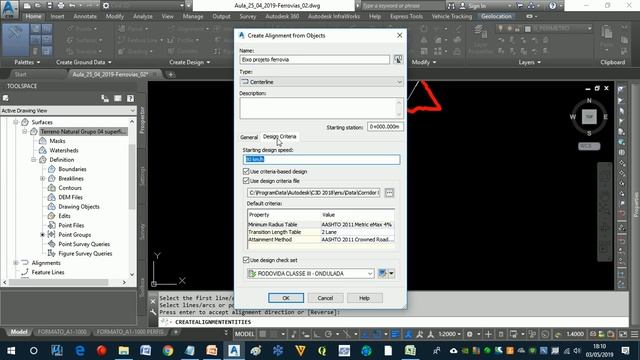Image resolution: width=640 pixels, height=360 pixels.
Task: Open RODOVIDA CLASSE III - ONDULADA dropdown
Action: point(310,273)
